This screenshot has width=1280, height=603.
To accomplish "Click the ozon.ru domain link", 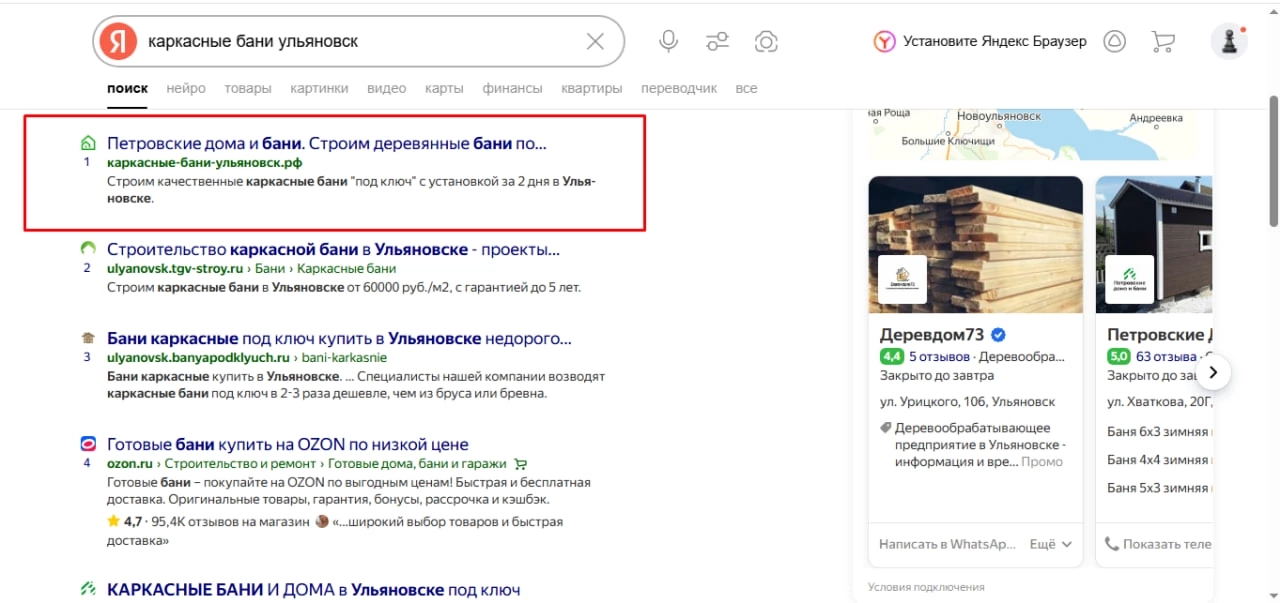I will [128, 464].
